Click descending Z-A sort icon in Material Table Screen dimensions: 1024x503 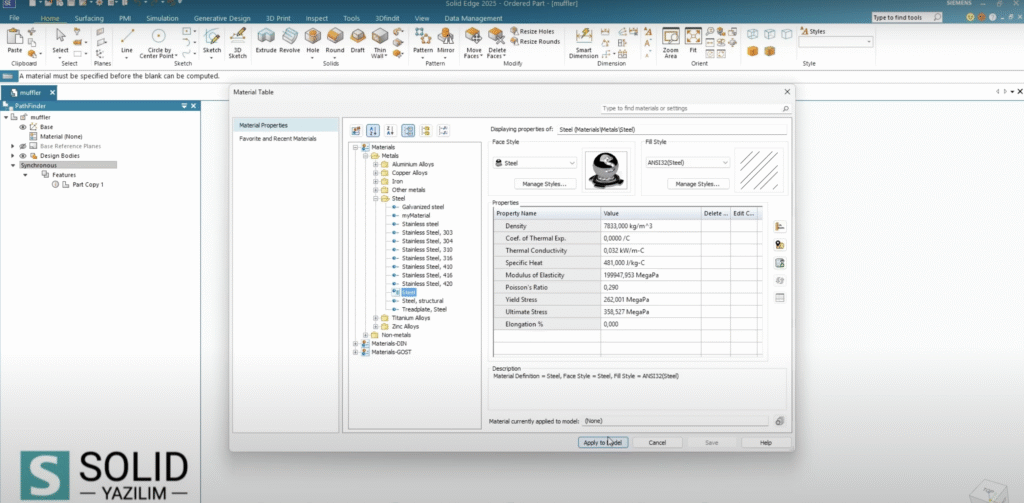[x=391, y=131]
